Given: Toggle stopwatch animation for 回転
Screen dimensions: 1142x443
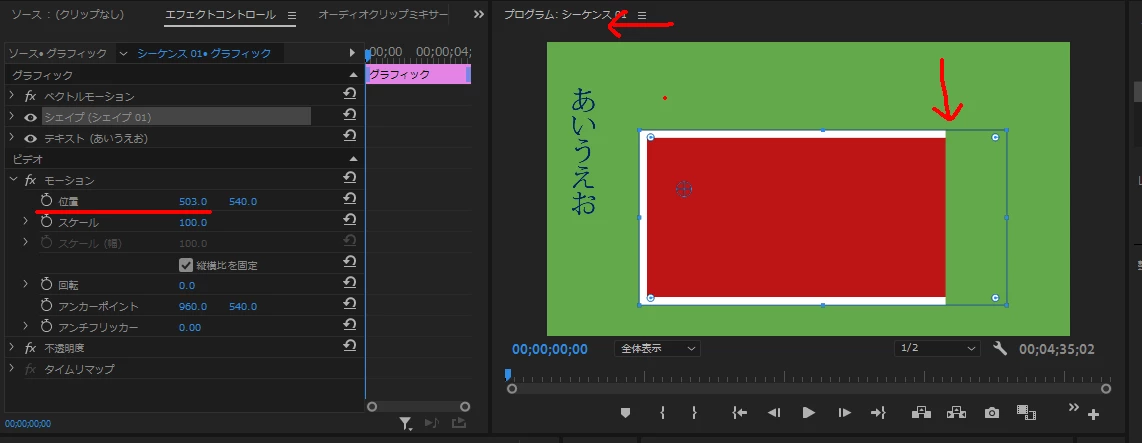Looking at the screenshot, I should tap(47, 284).
